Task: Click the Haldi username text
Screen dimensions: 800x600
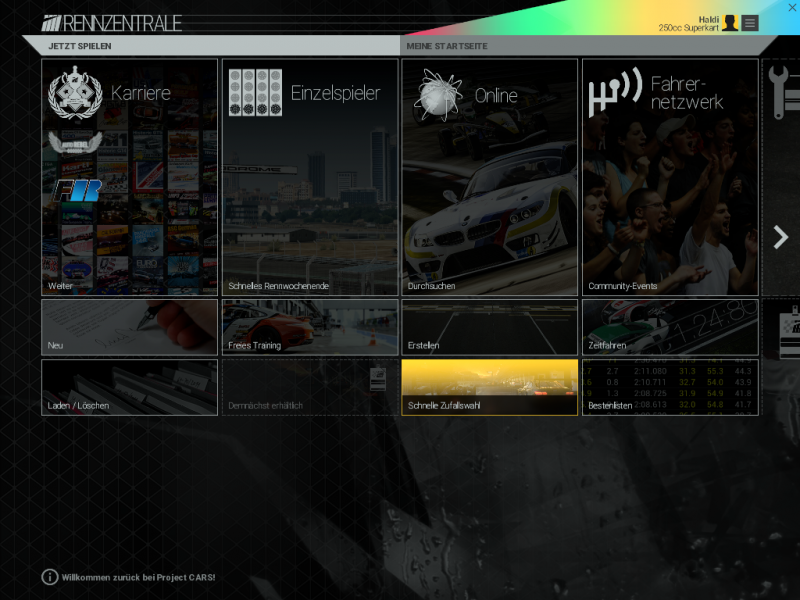Action: tap(709, 19)
